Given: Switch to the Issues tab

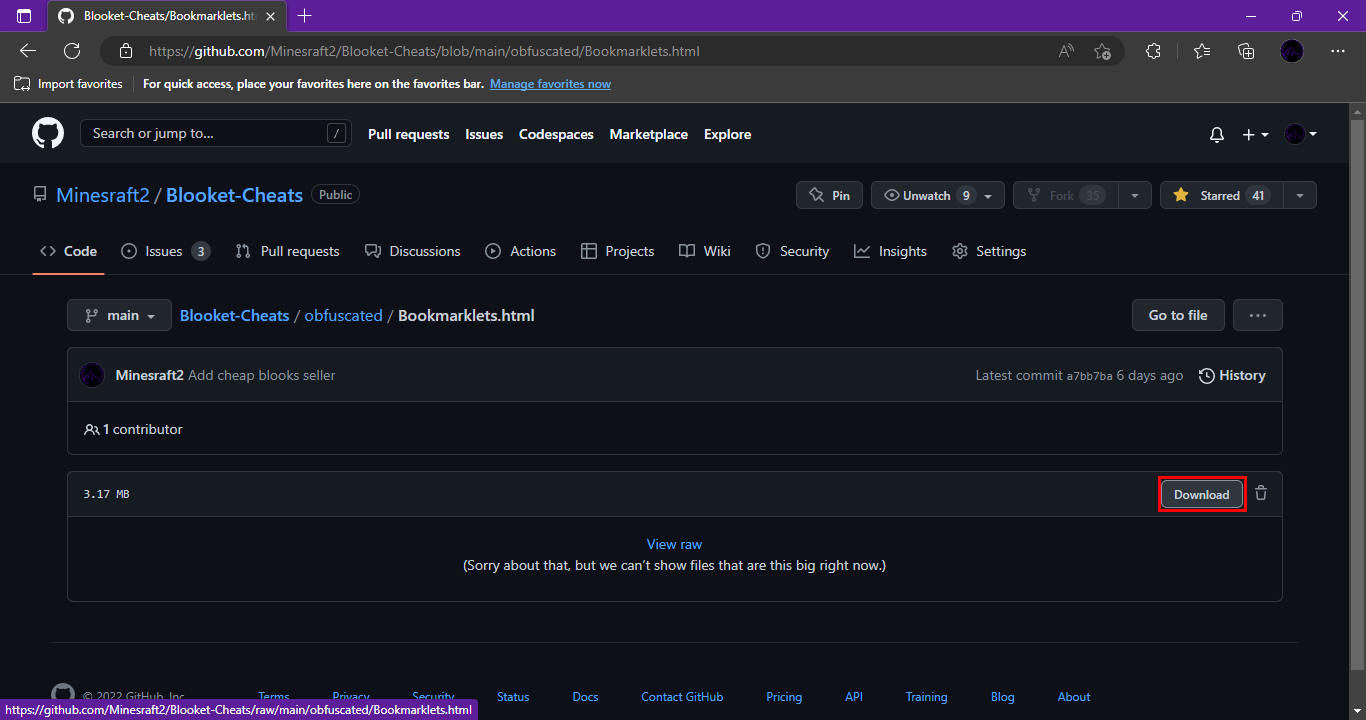Looking at the screenshot, I should coord(165,251).
